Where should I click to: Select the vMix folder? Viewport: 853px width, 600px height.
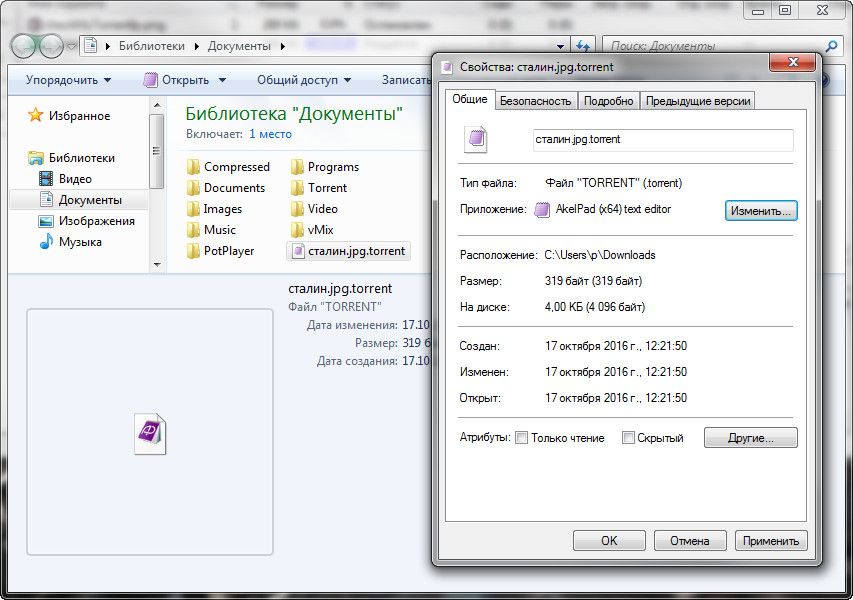point(312,230)
